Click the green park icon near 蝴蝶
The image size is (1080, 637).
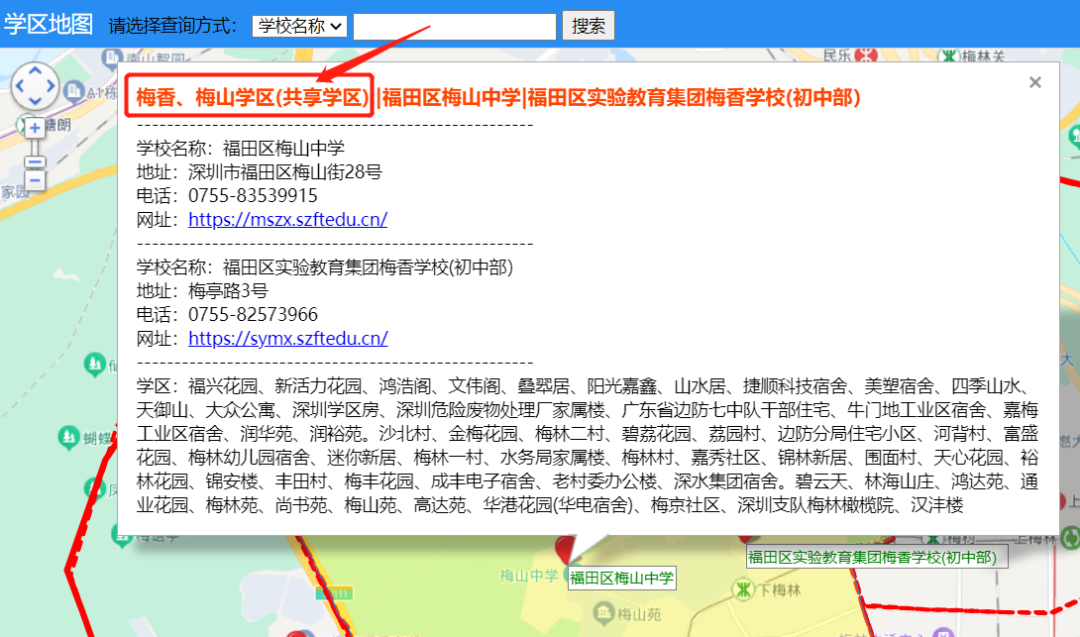click(68, 437)
